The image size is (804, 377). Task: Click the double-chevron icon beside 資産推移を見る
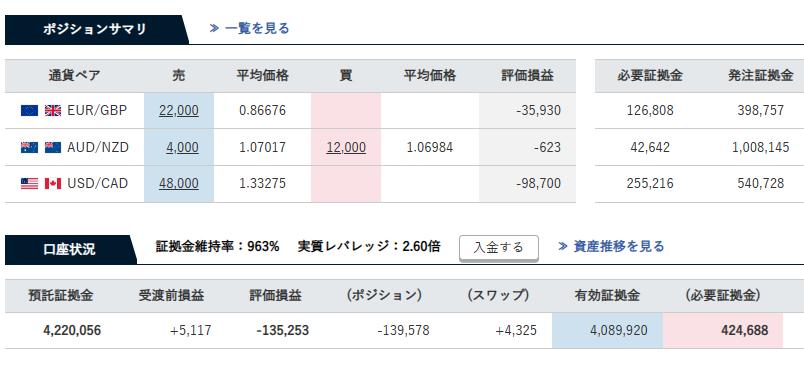point(563,246)
